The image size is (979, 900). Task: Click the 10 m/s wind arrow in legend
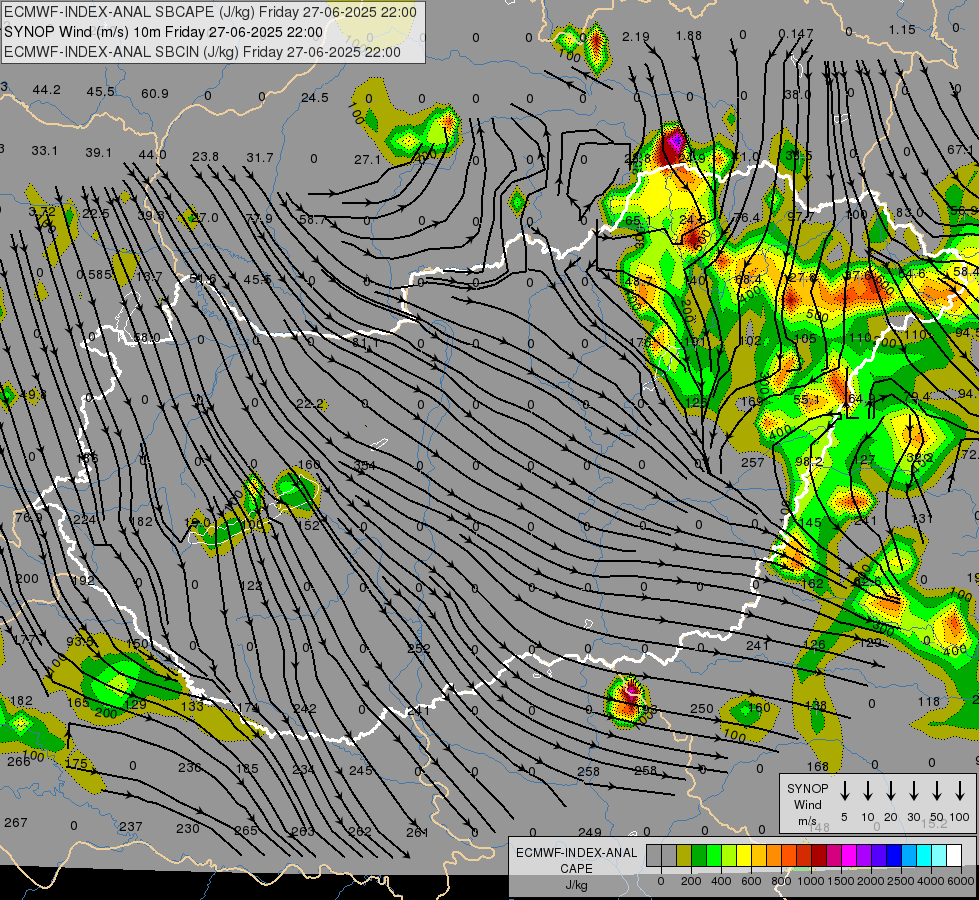(867, 791)
